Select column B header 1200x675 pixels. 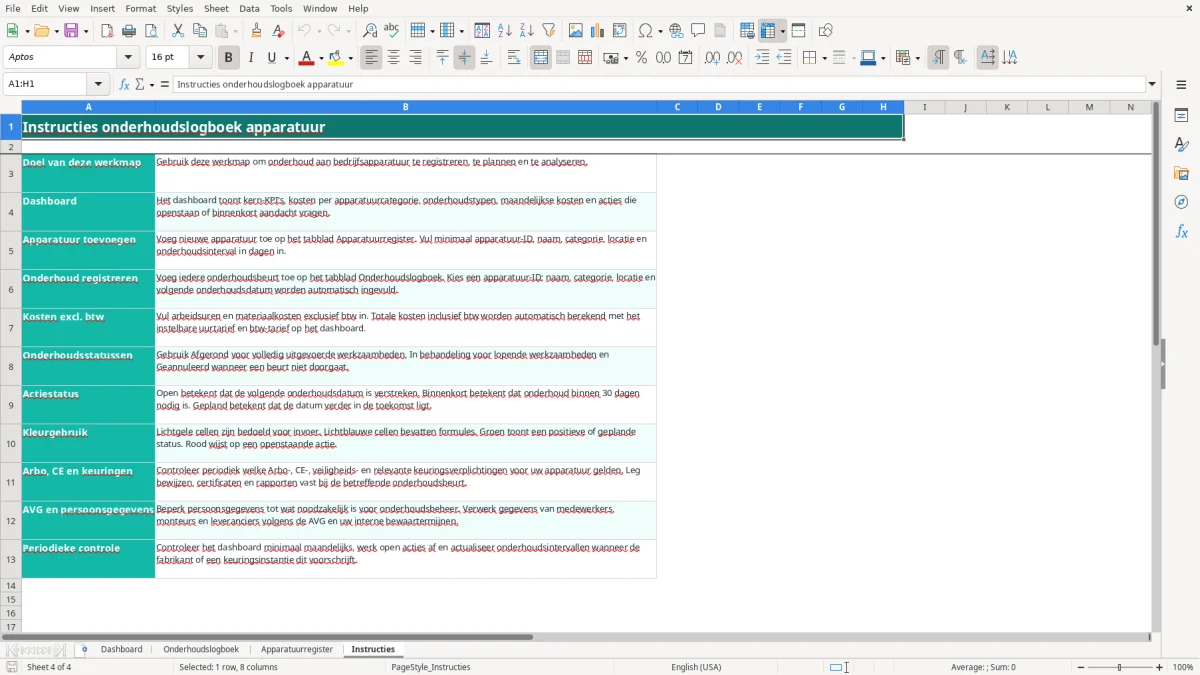(405, 107)
